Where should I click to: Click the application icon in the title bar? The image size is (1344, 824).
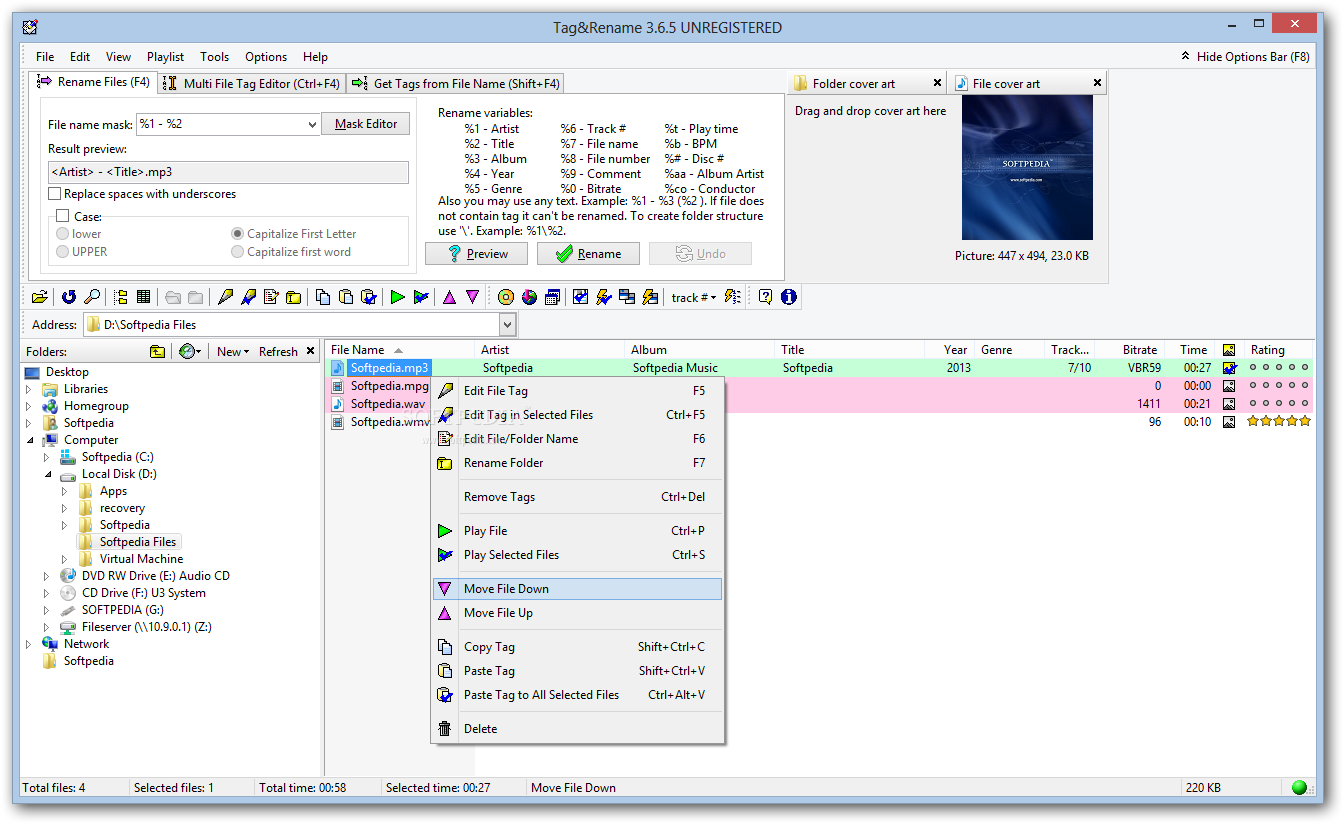coord(30,27)
